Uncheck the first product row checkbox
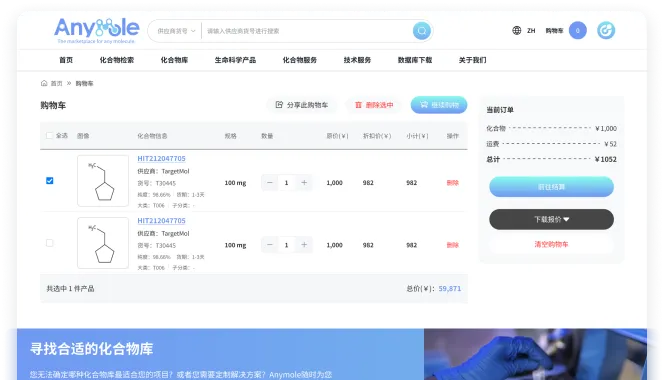664x380 pixels. pos(50,180)
